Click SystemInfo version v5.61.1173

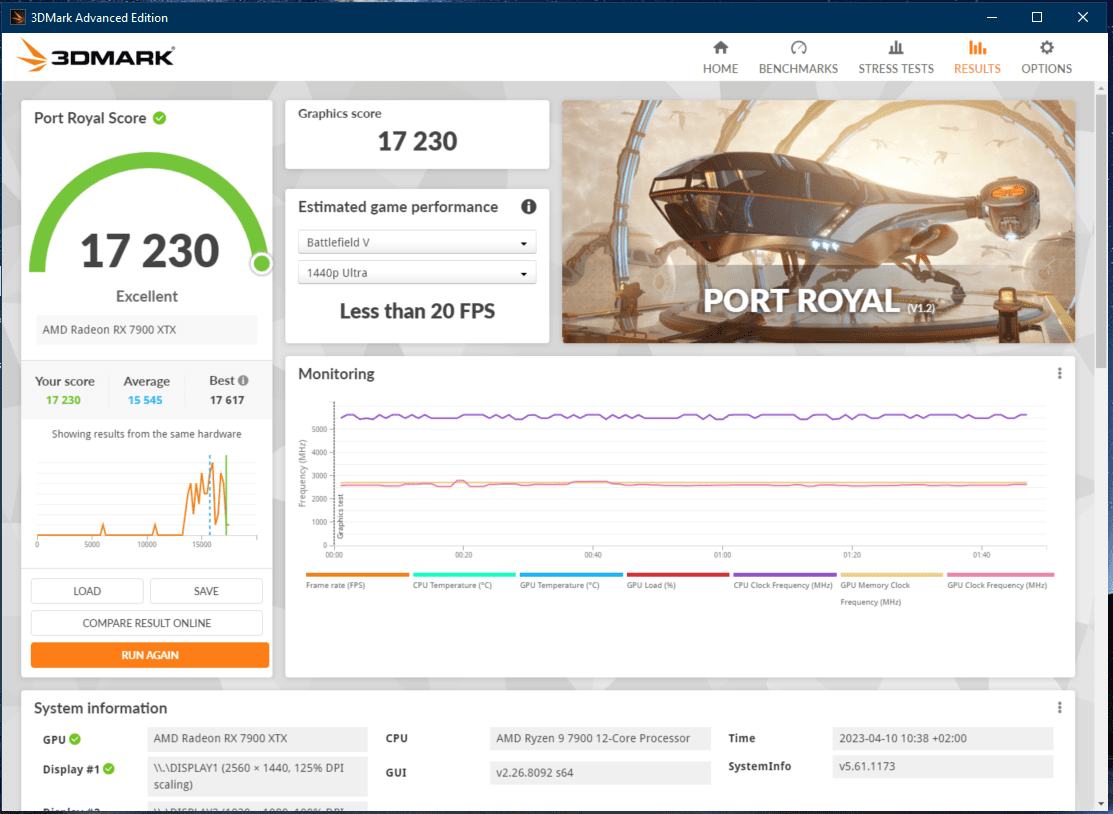click(x=943, y=766)
